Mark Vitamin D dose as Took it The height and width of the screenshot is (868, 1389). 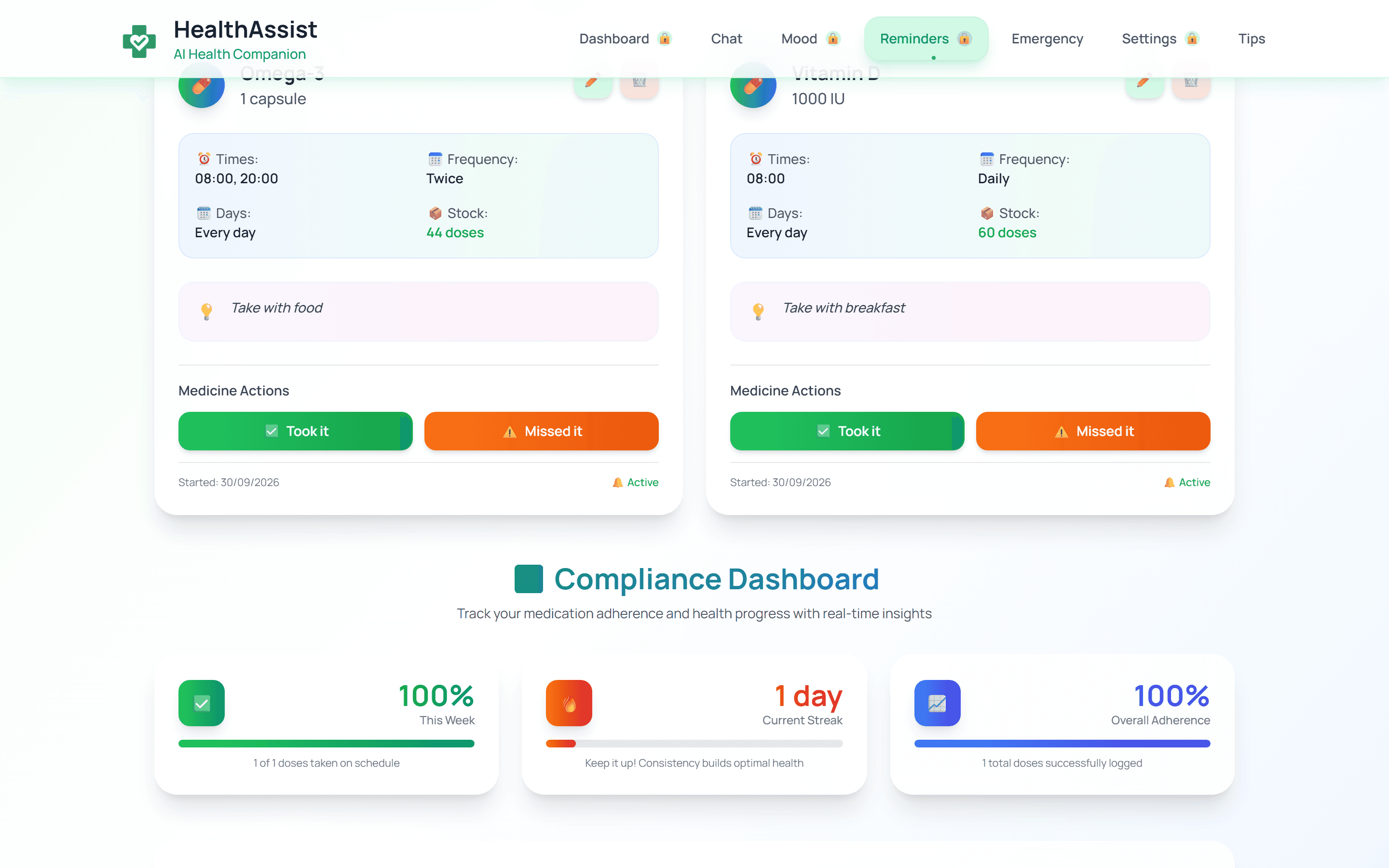[846, 431]
